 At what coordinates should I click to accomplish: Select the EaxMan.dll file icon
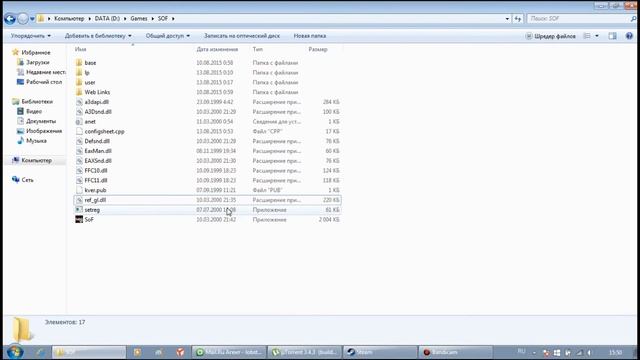tap(79, 151)
